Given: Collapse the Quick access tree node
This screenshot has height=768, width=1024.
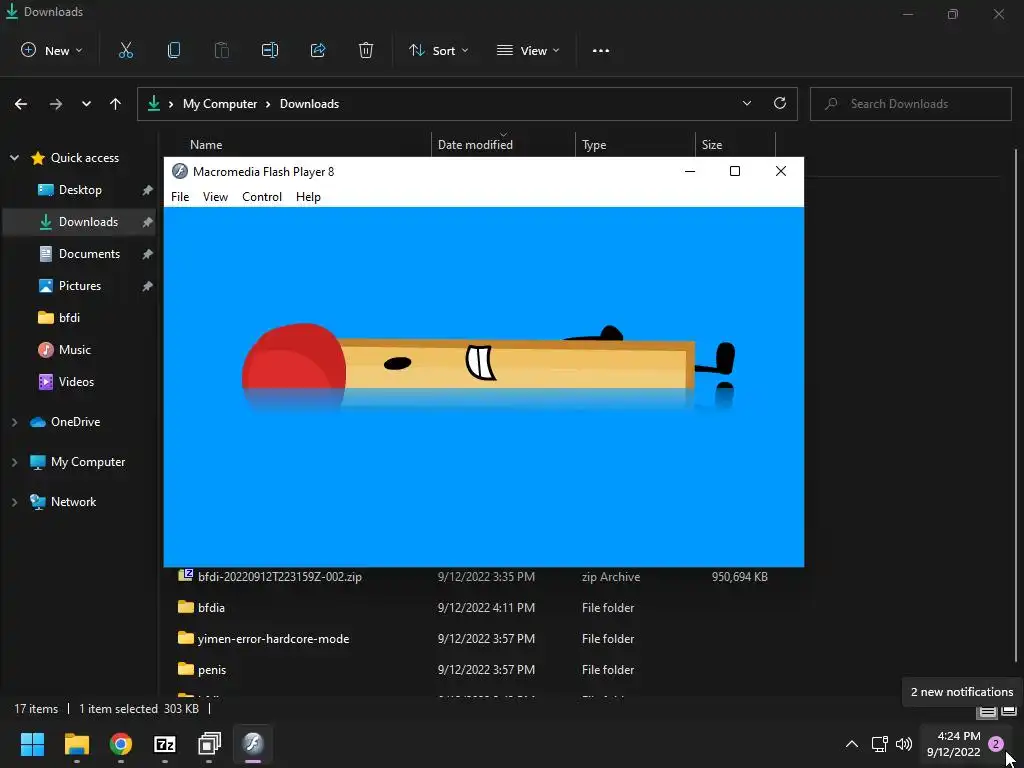Looking at the screenshot, I should [x=14, y=158].
